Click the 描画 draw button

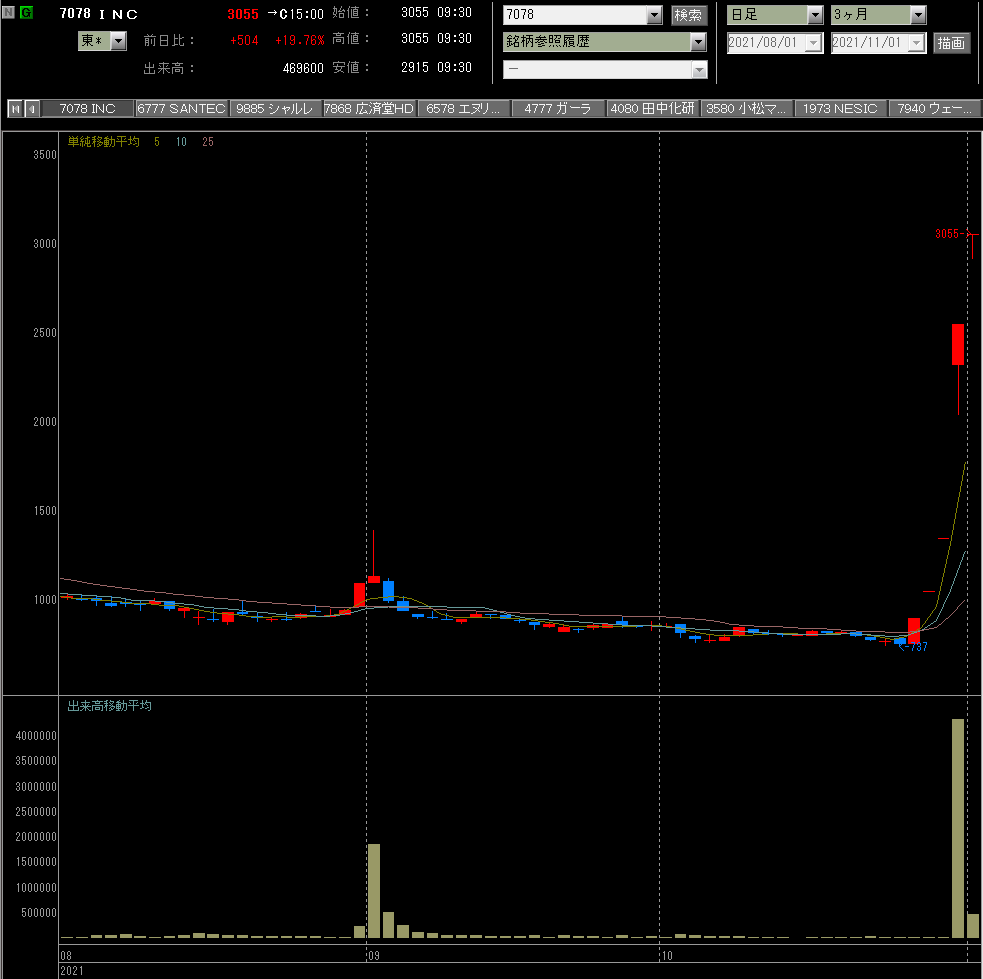[950, 43]
